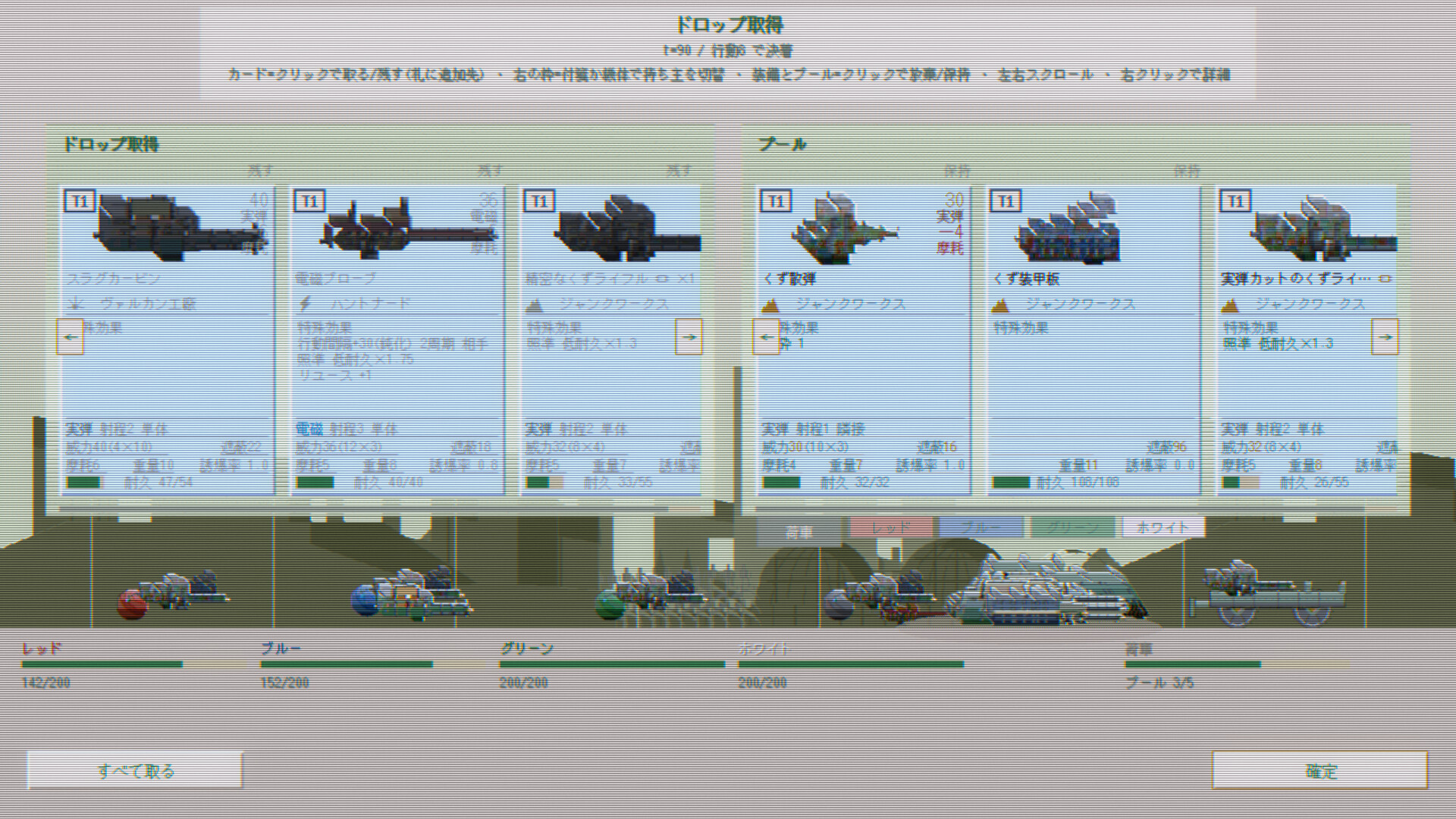Click the 電磁プローブ card name text

(x=335, y=278)
